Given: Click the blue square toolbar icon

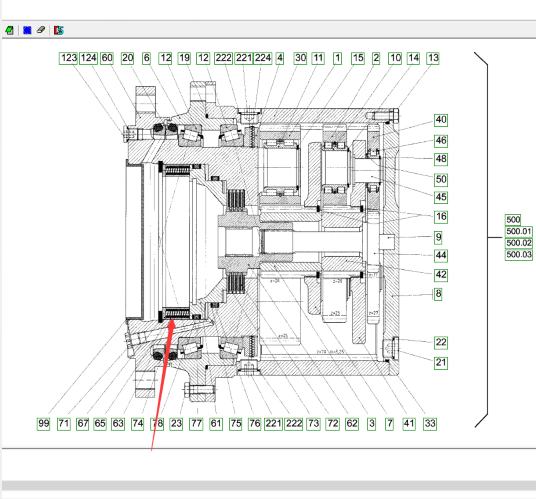Looking at the screenshot, I should pyautogui.click(x=27, y=30).
